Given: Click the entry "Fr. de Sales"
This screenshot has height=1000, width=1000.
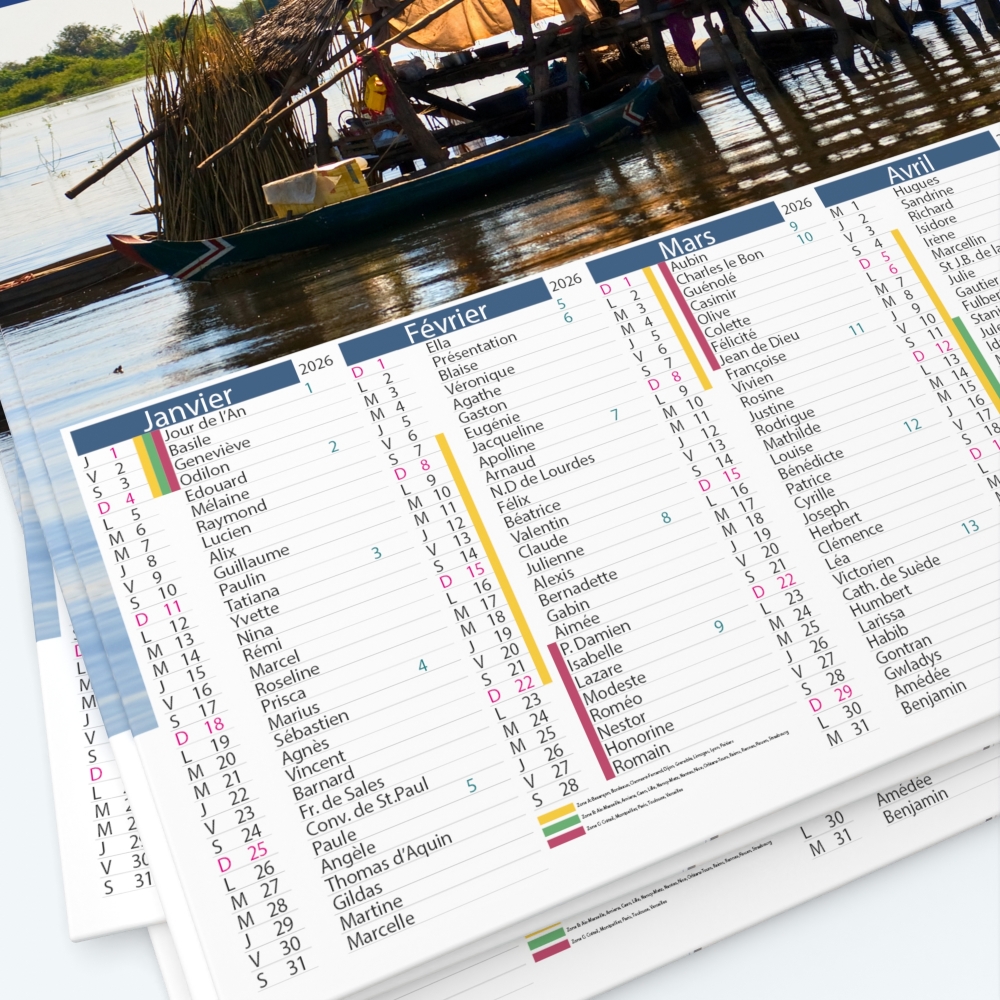Looking at the screenshot, I should tap(341, 797).
